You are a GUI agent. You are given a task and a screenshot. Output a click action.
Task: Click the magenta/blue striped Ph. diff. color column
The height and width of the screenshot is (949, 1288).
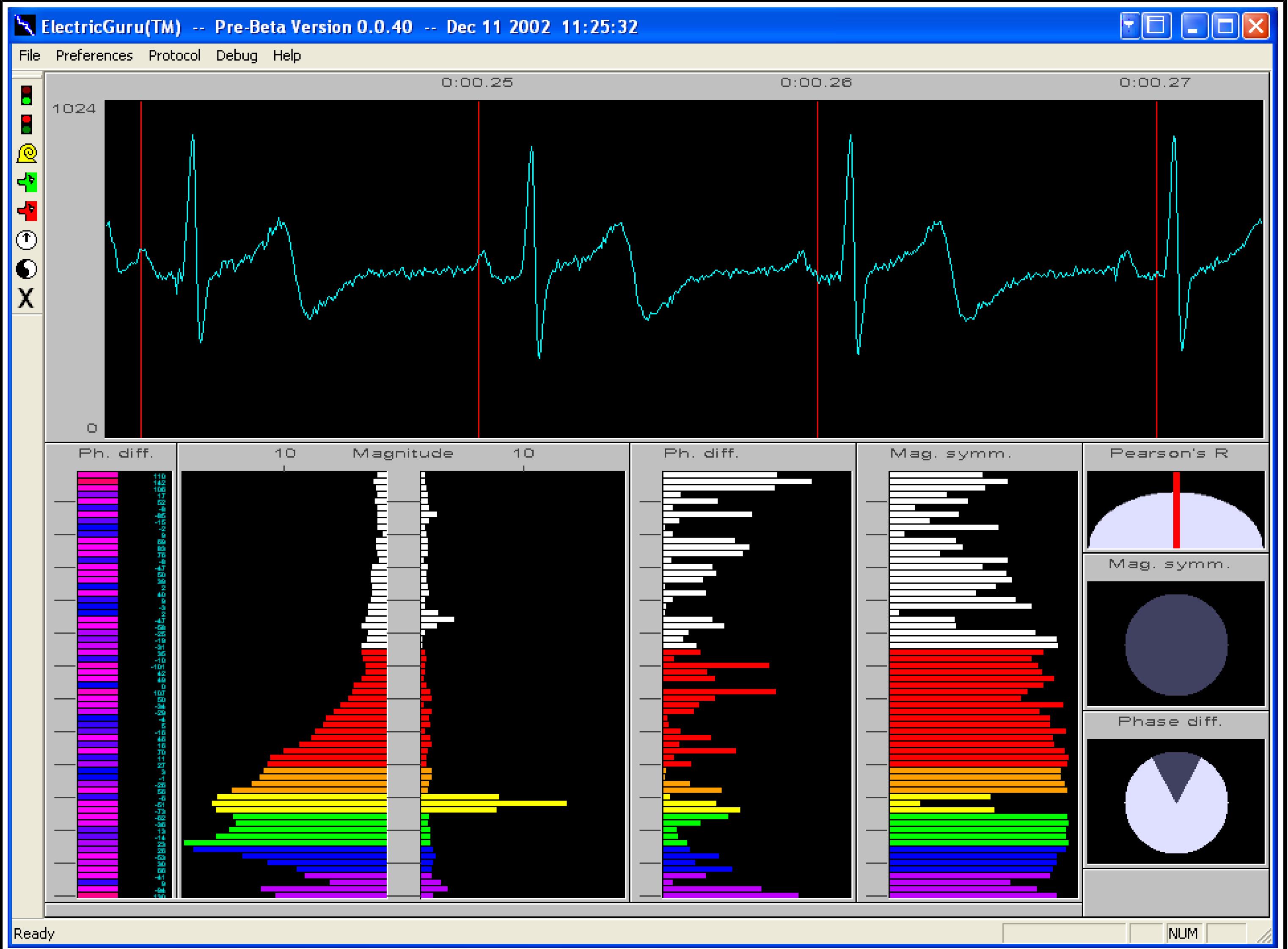click(98, 684)
